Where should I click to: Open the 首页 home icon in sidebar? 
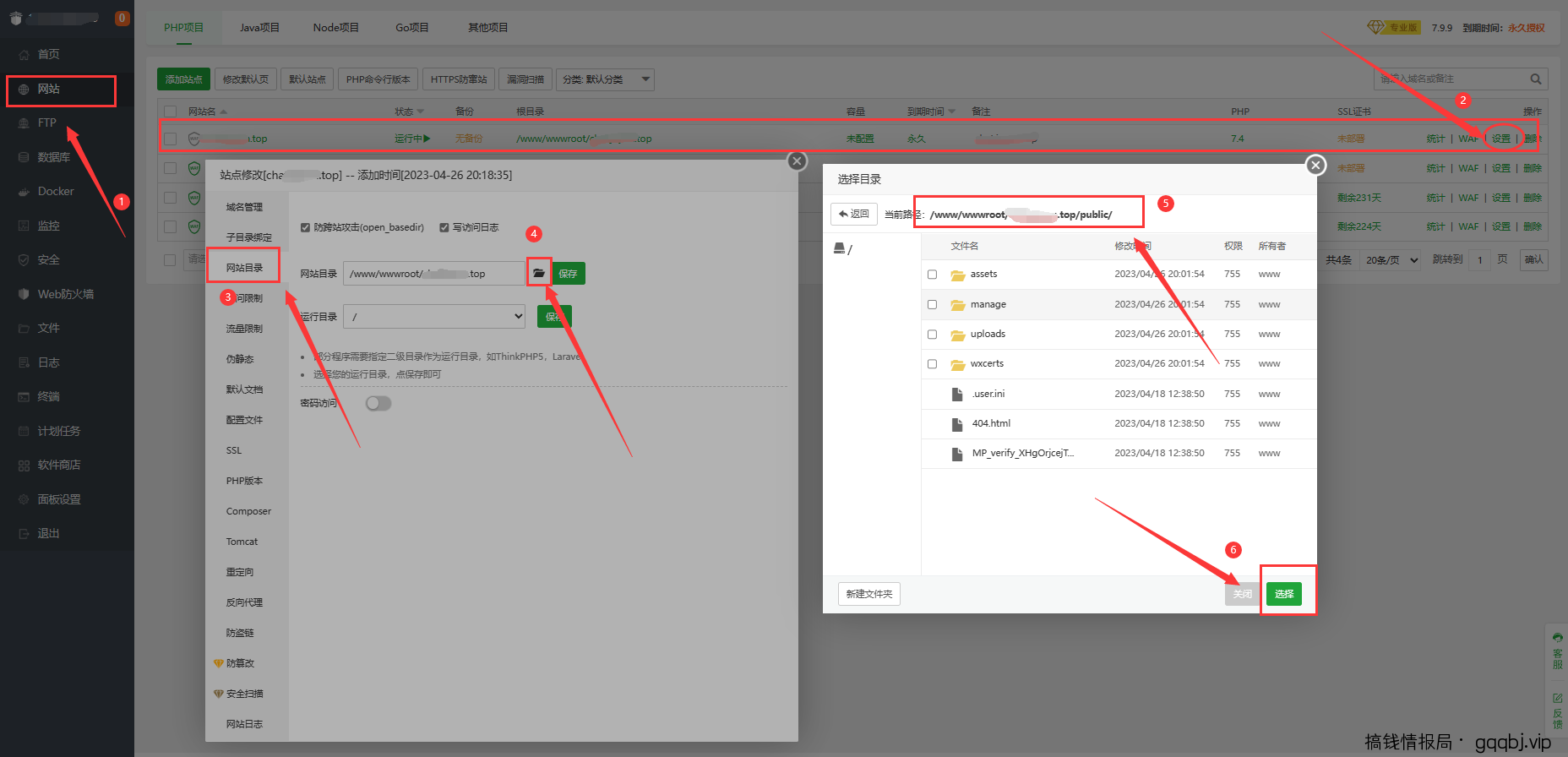[x=24, y=54]
